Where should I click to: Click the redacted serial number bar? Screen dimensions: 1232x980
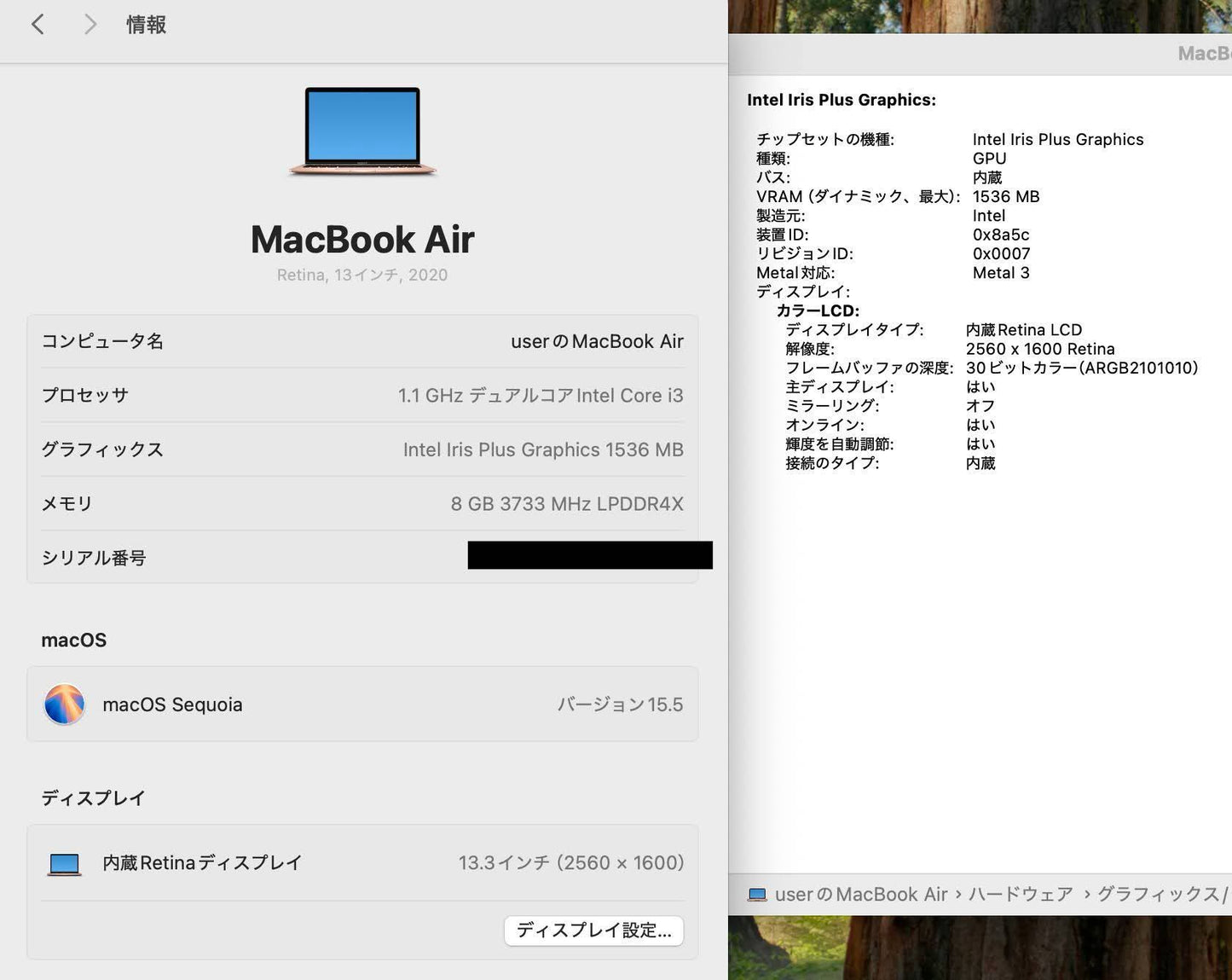pos(590,555)
